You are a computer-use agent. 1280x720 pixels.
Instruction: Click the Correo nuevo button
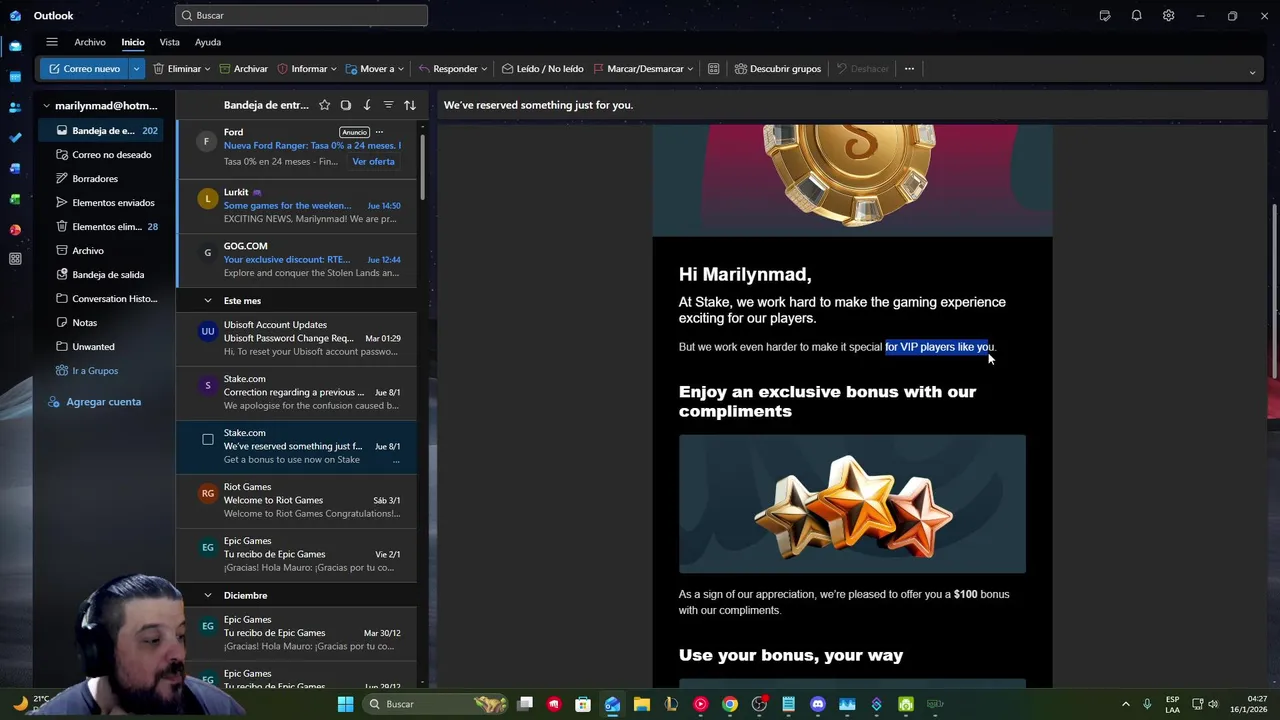pyautogui.click(x=84, y=69)
